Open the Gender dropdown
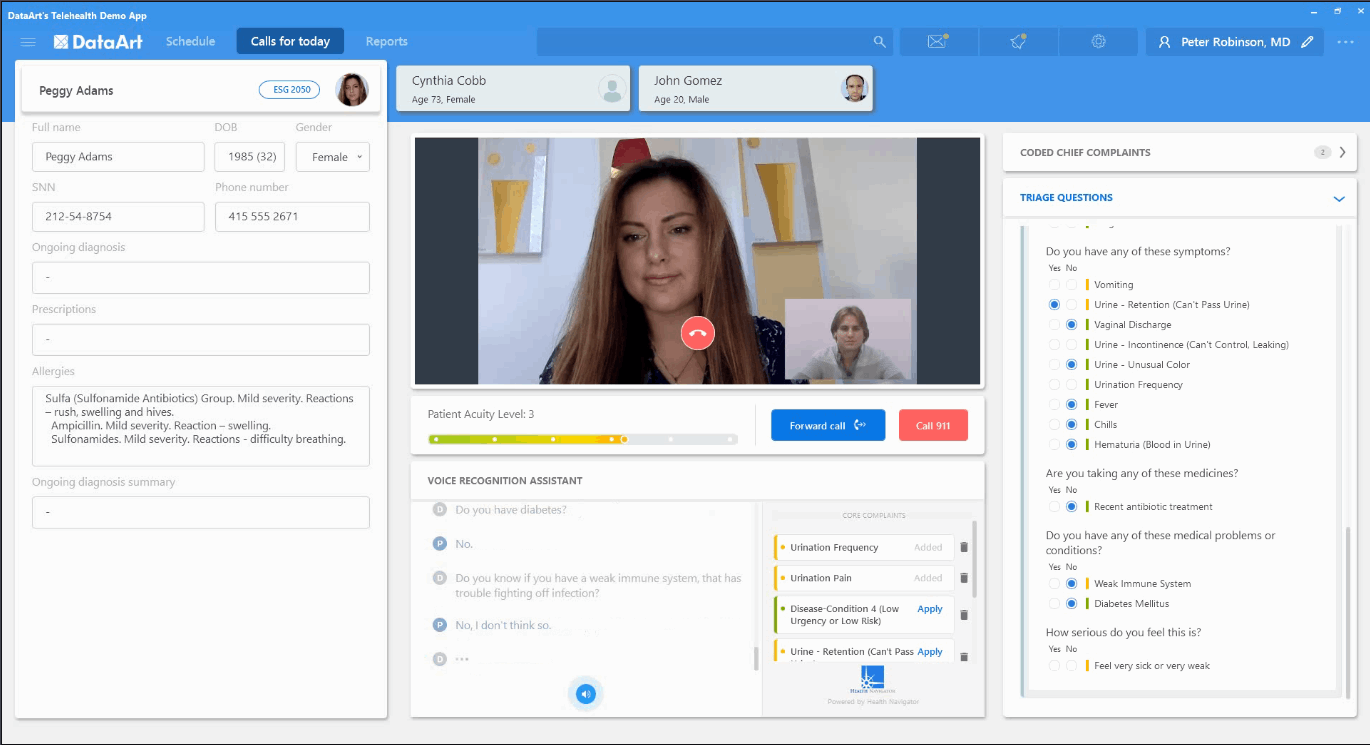Screen dimensions: 1370x745 (333, 157)
